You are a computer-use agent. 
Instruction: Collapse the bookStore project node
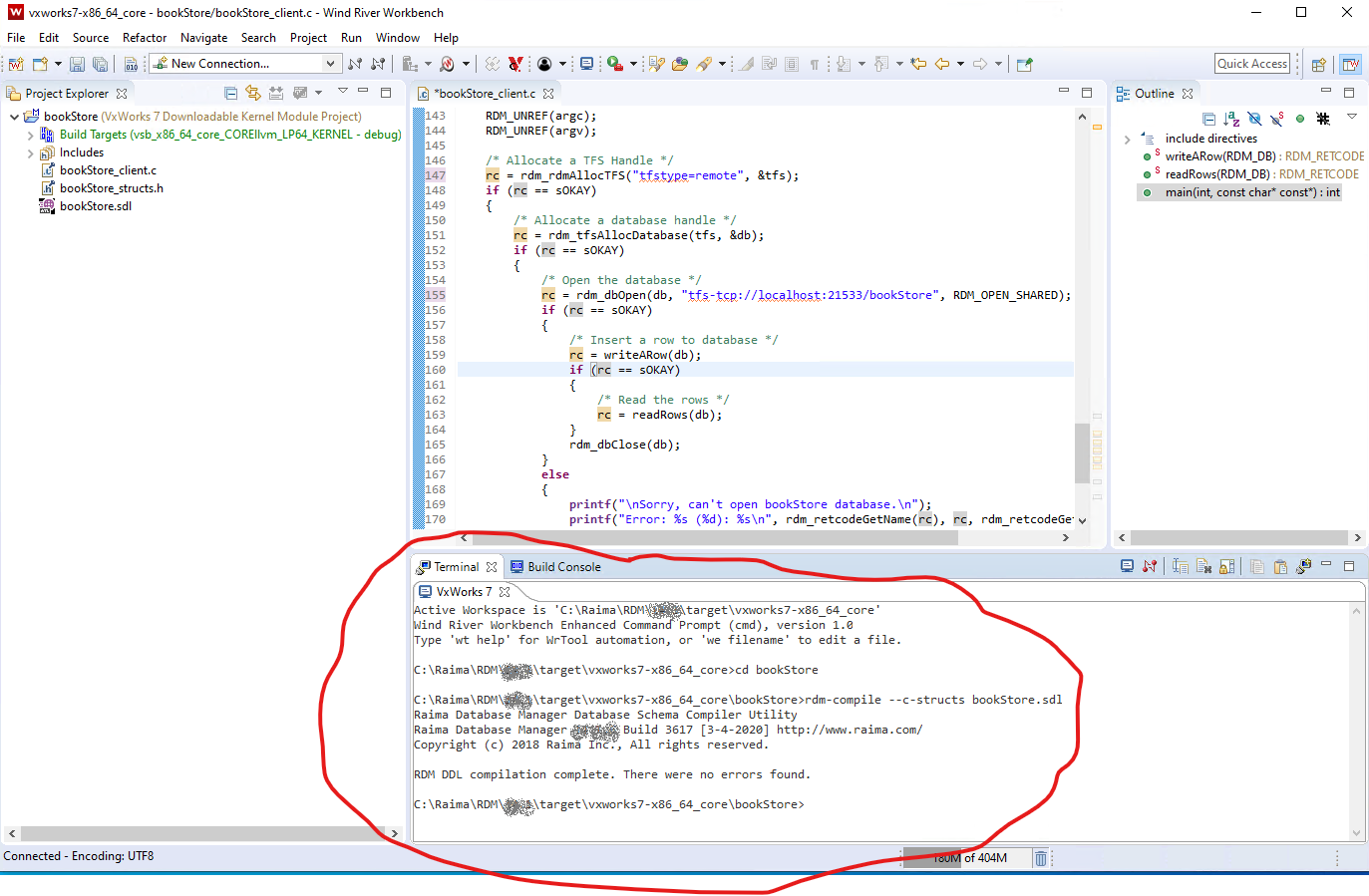point(14,117)
